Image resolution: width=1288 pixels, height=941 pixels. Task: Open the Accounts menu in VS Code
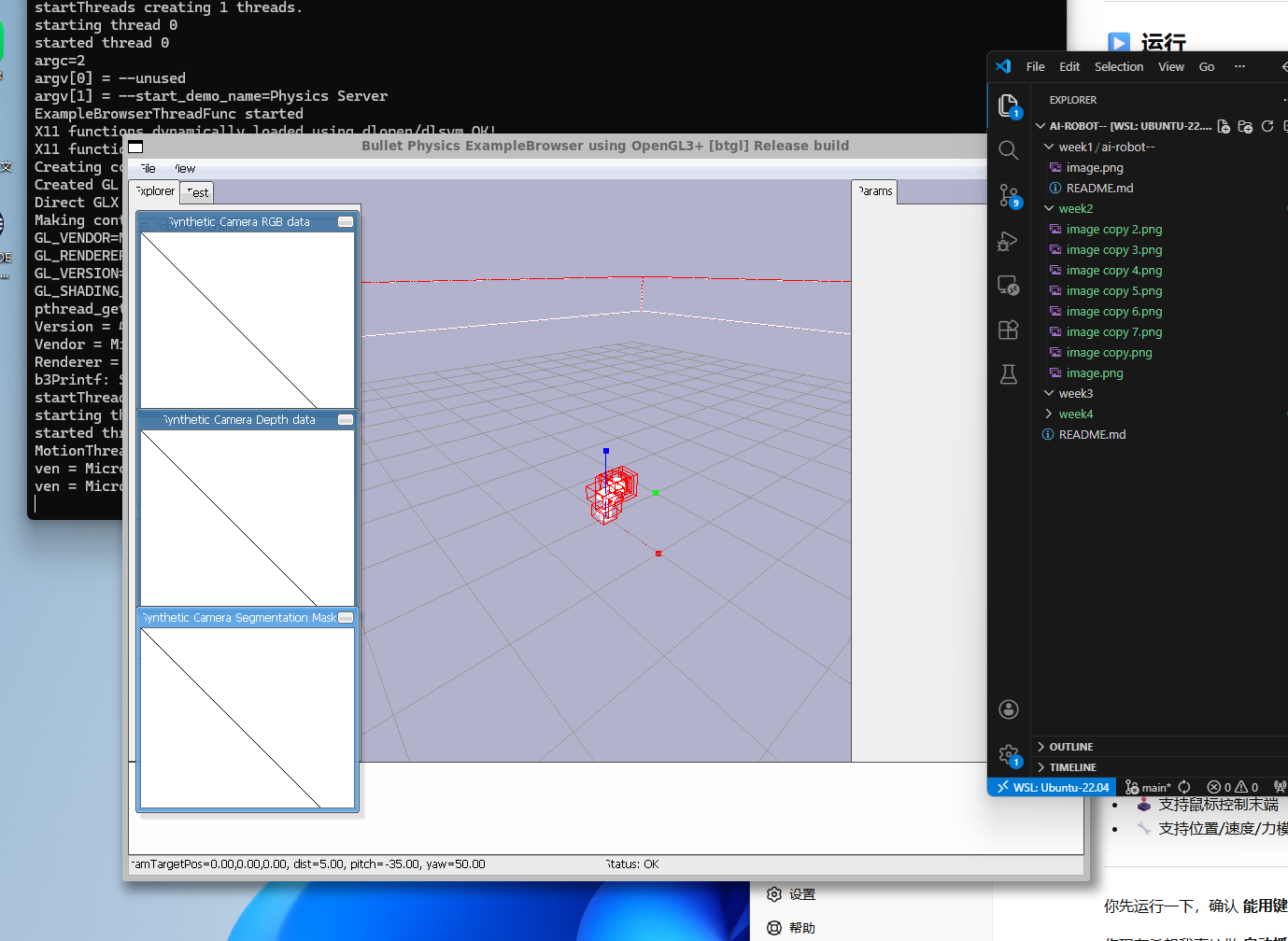[1008, 709]
